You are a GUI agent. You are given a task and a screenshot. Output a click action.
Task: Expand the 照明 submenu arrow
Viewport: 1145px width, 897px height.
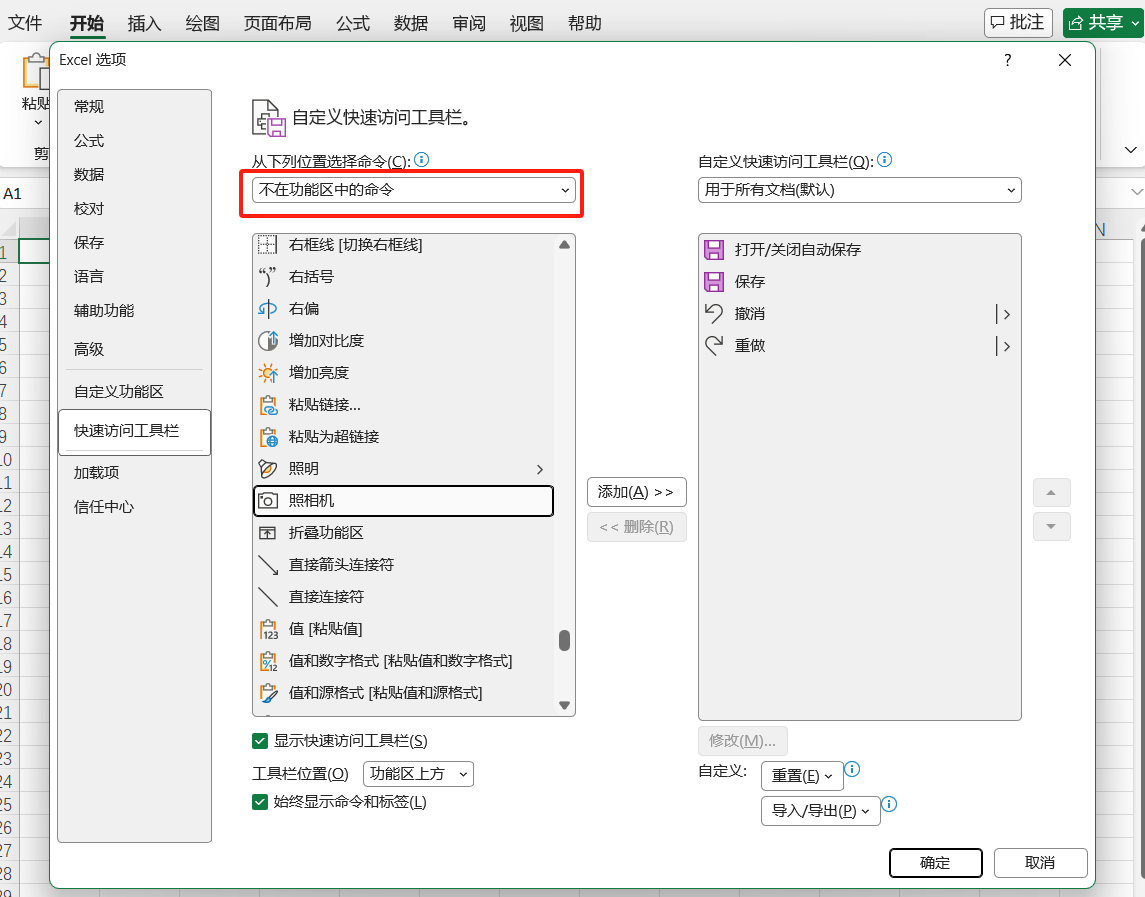click(539, 468)
